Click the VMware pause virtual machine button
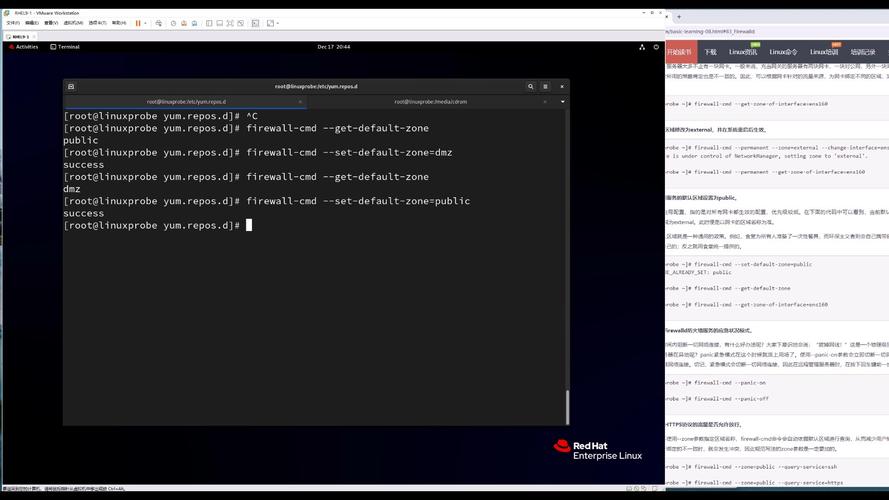The image size is (889, 500). coord(138,23)
